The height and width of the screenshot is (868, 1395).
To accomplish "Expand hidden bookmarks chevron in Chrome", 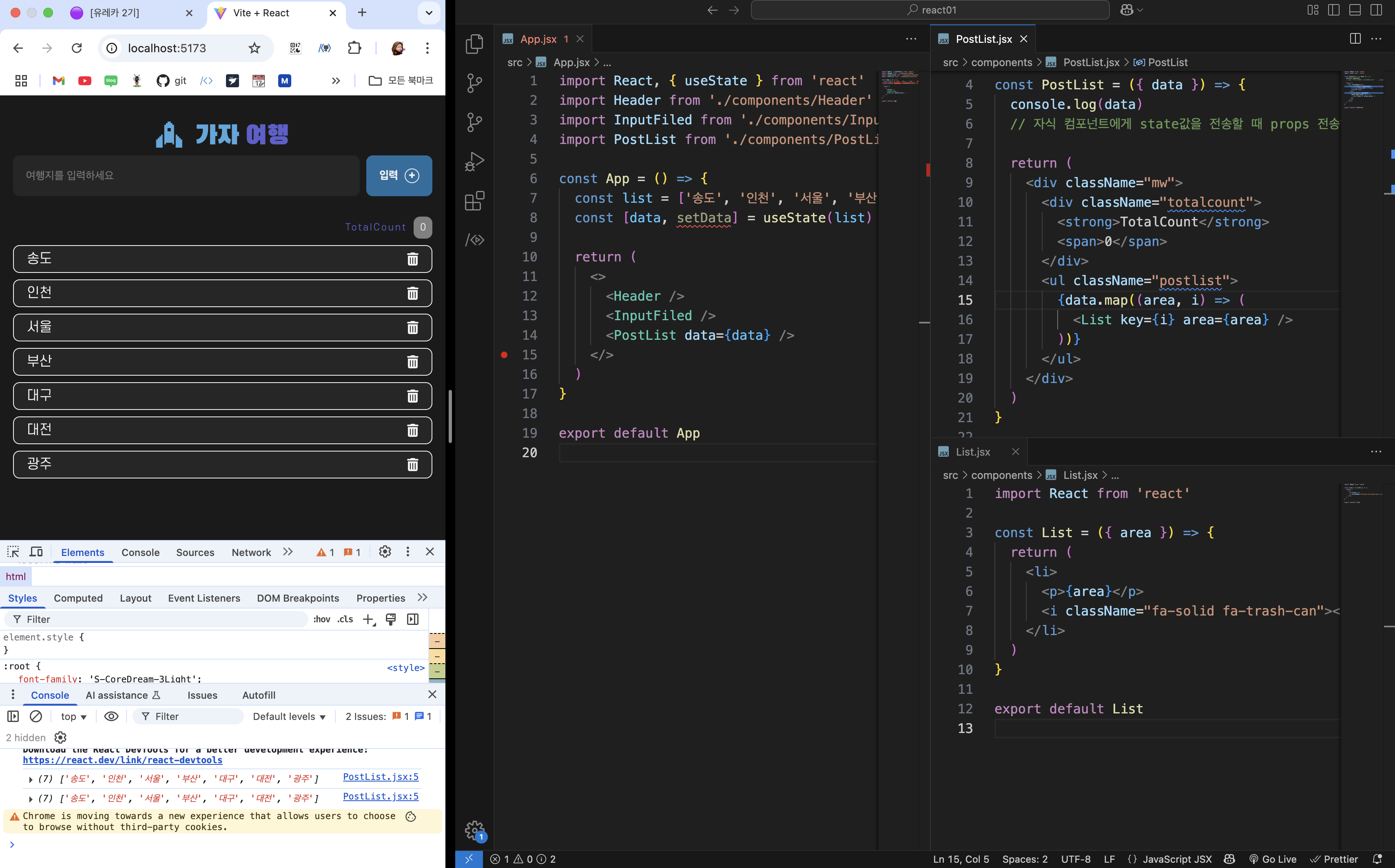I will [x=336, y=80].
